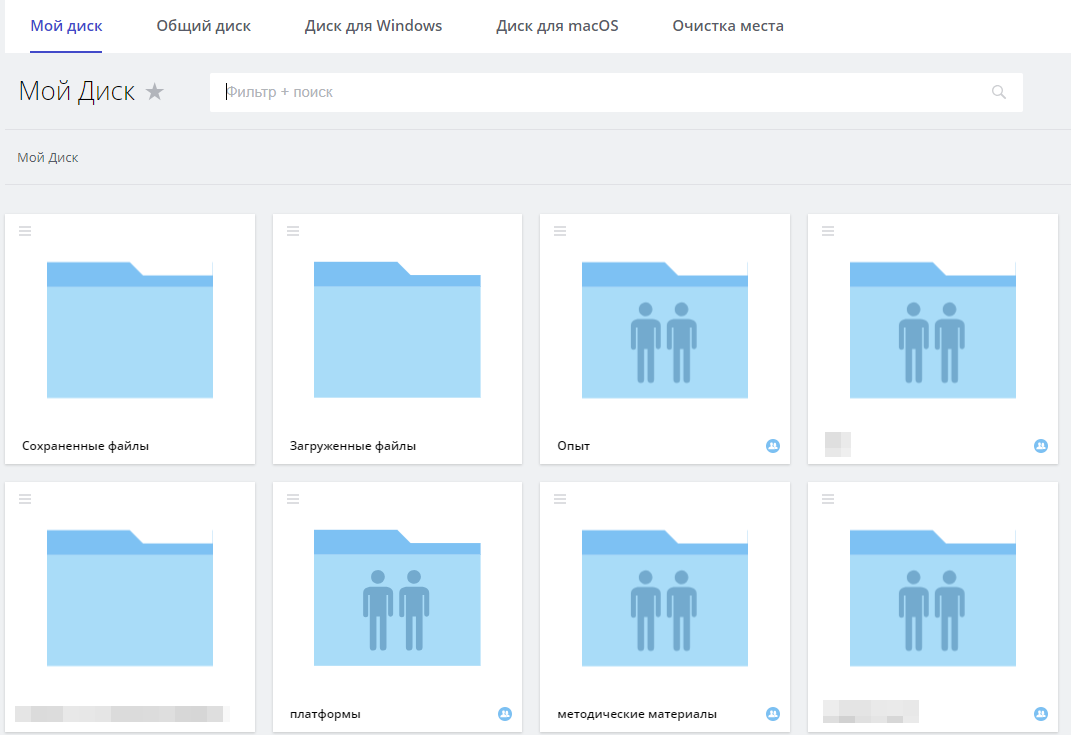Screen dimensions: 1071x735
Task: Click the star icon next to Мой Диск
Action: pos(154,92)
